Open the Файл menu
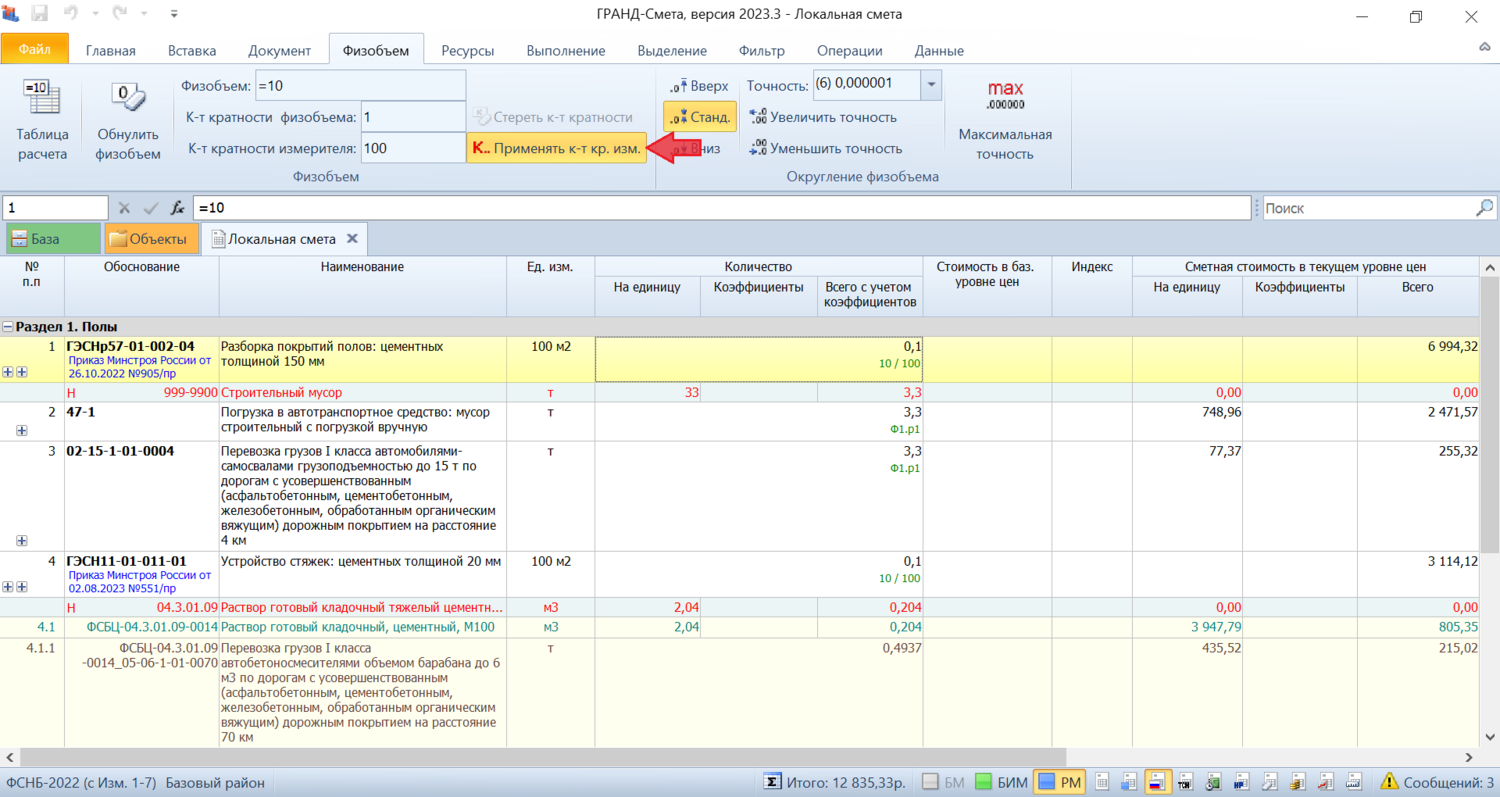1500x797 pixels. point(35,49)
